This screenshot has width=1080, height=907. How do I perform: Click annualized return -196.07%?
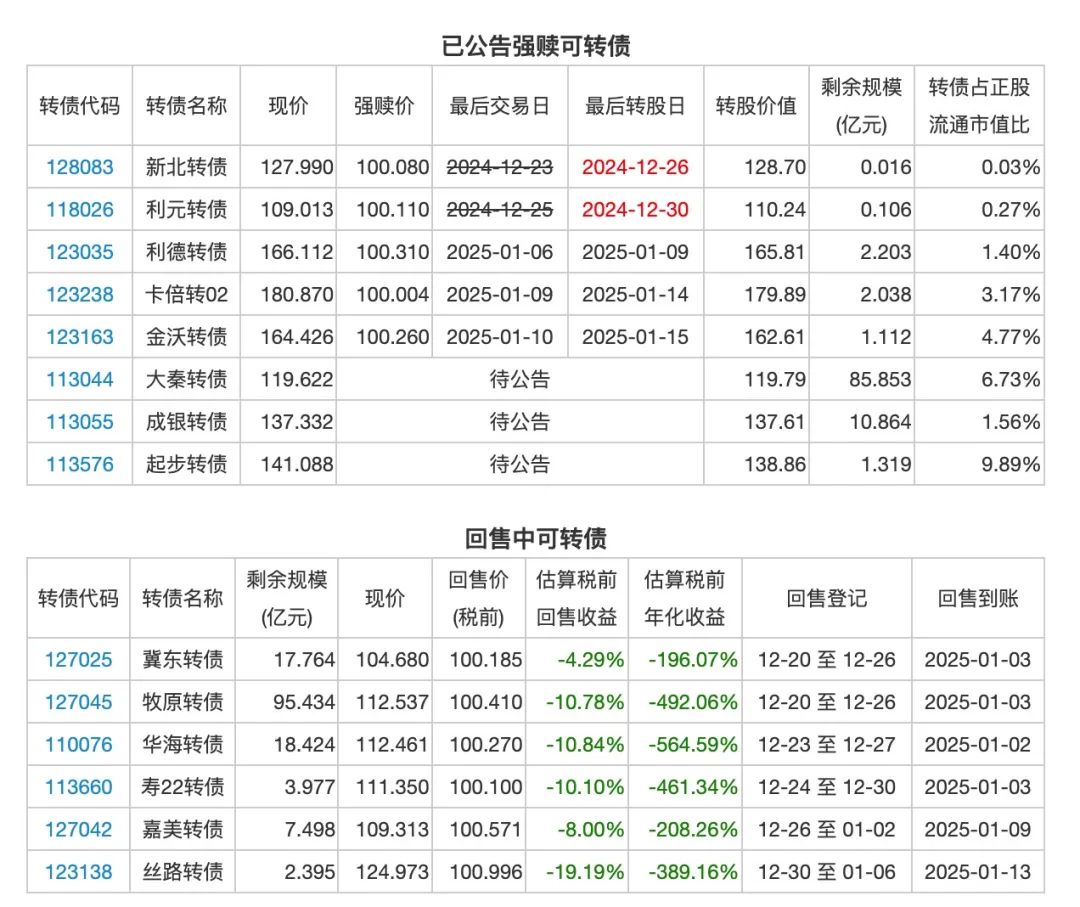[x=693, y=660]
